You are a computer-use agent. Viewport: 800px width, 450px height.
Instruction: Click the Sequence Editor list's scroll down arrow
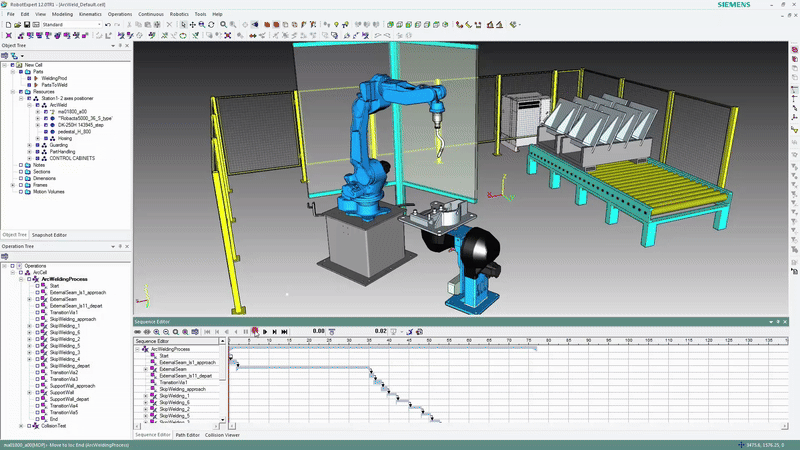tap(222, 420)
